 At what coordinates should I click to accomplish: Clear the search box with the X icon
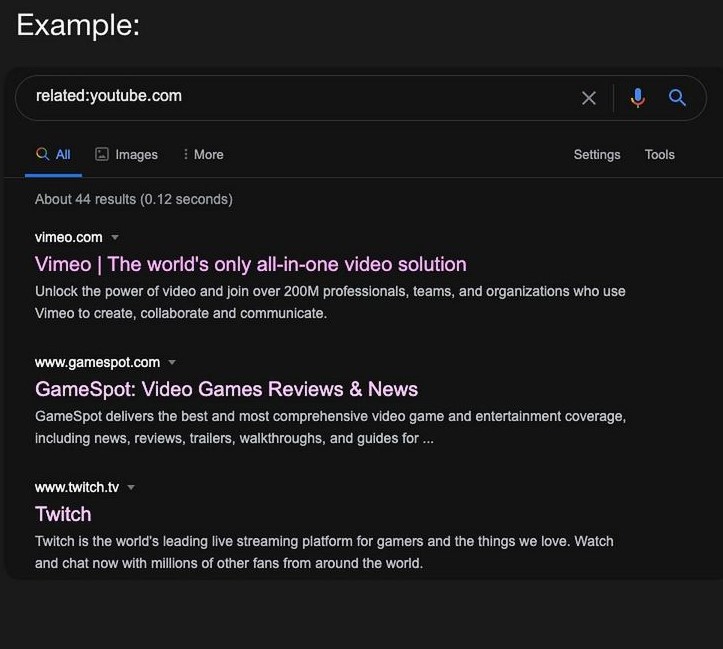click(588, 98)
